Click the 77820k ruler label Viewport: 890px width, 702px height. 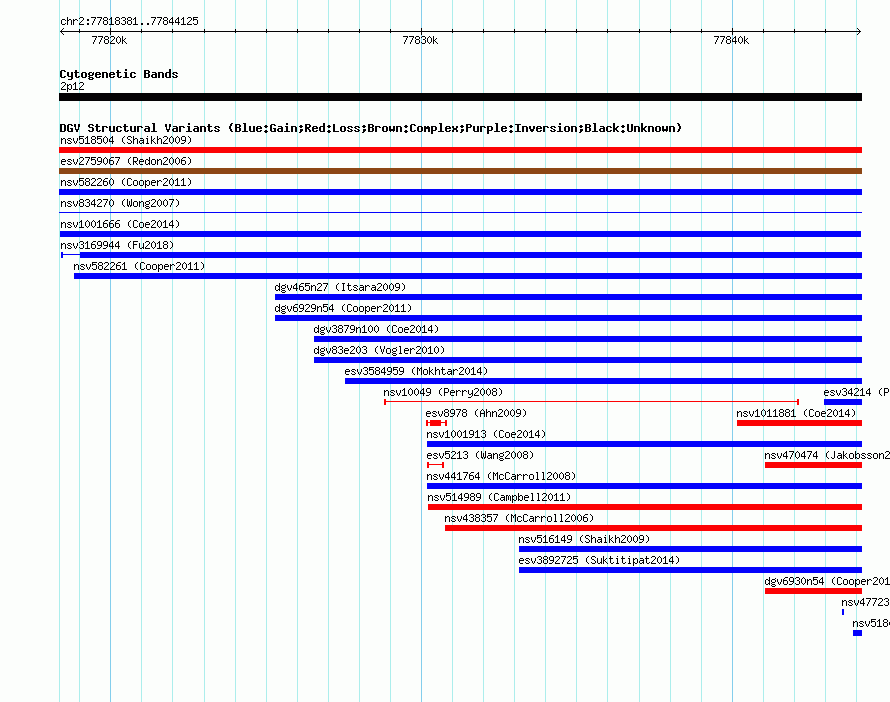tap(109, 40)
